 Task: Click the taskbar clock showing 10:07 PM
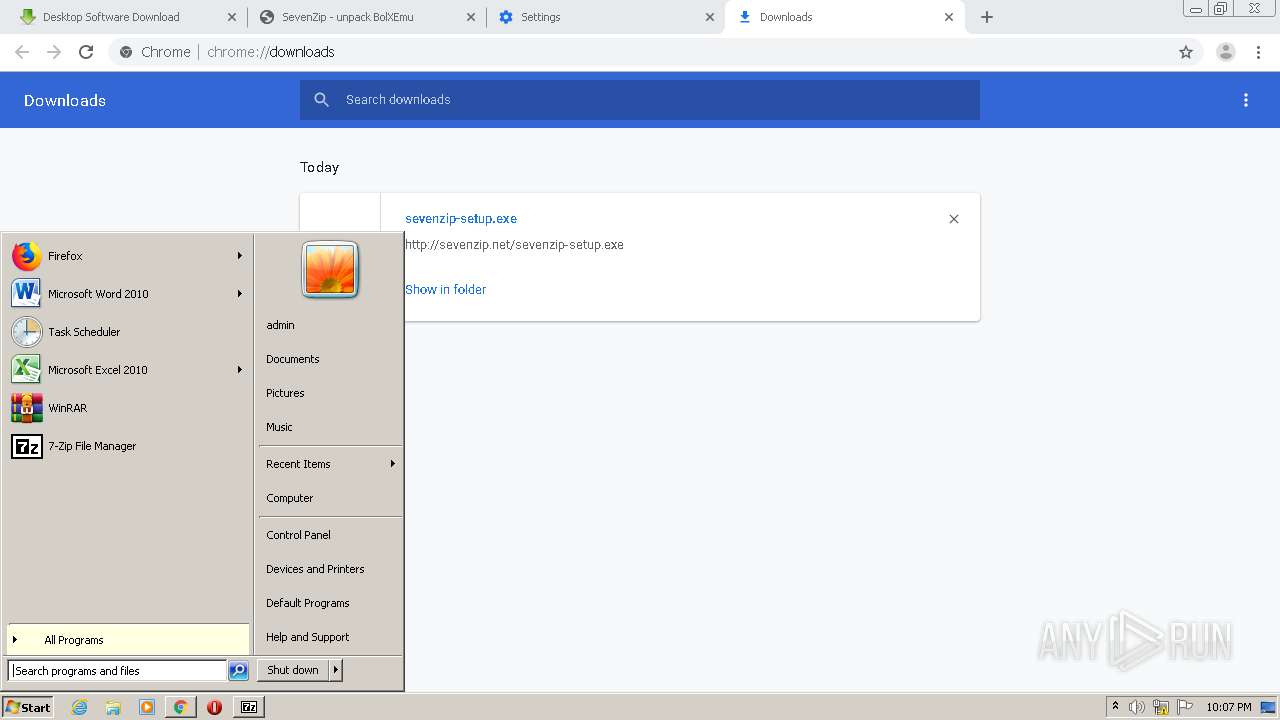point(1229,707)
